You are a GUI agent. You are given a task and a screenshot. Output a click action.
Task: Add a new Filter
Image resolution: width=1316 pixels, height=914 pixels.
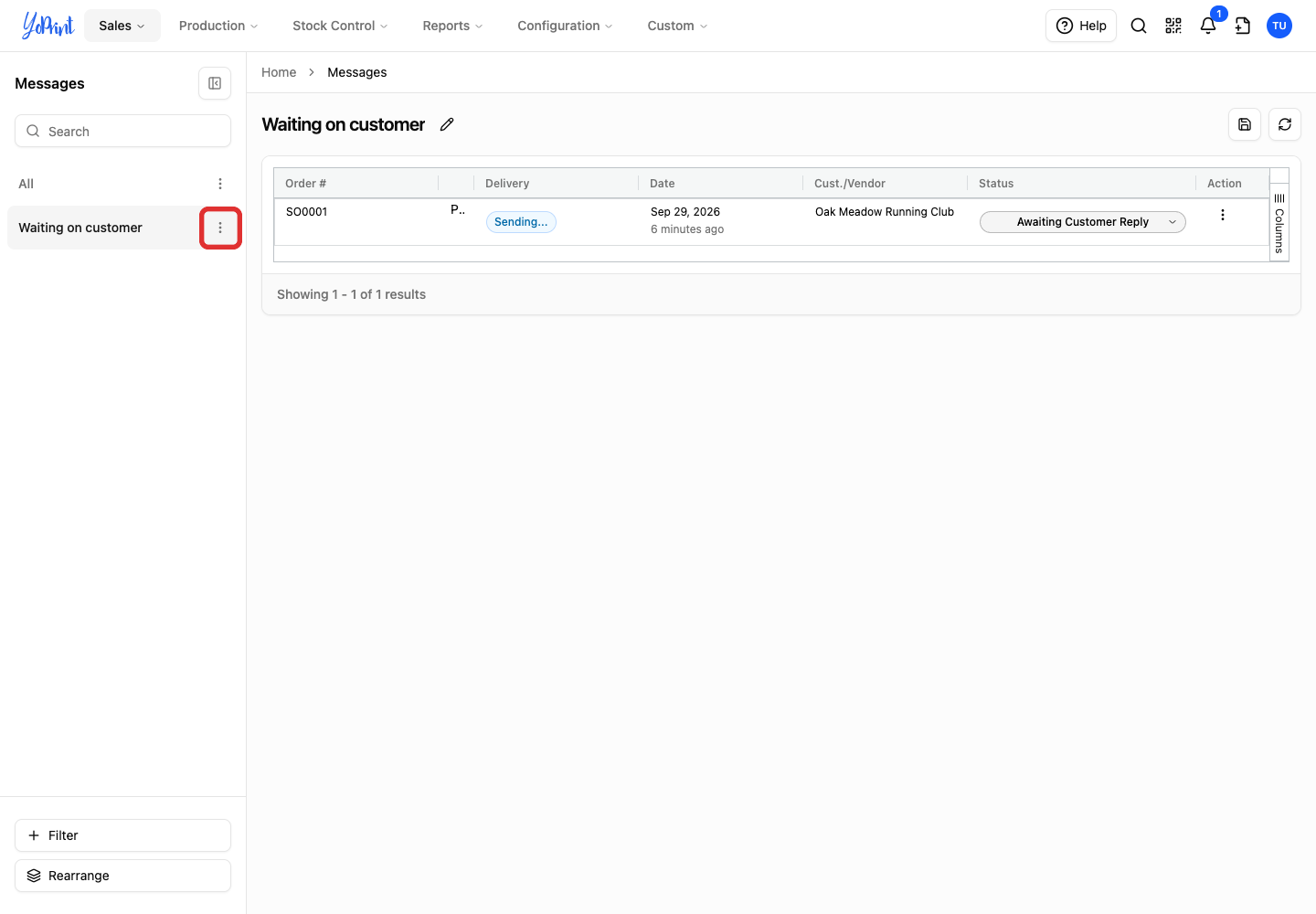(122, 835)
